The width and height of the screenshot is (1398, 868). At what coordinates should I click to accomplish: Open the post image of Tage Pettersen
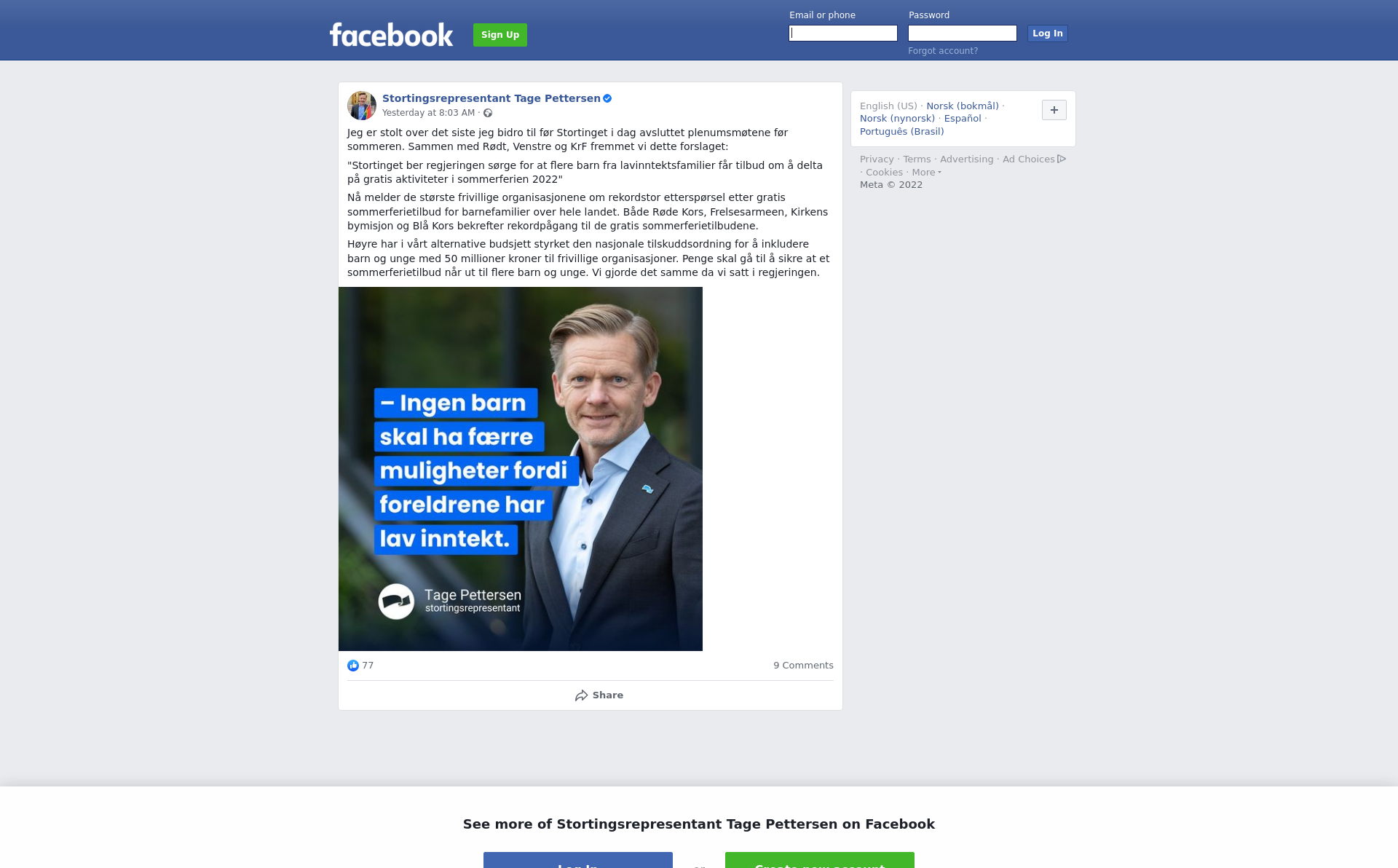point(520,469)
